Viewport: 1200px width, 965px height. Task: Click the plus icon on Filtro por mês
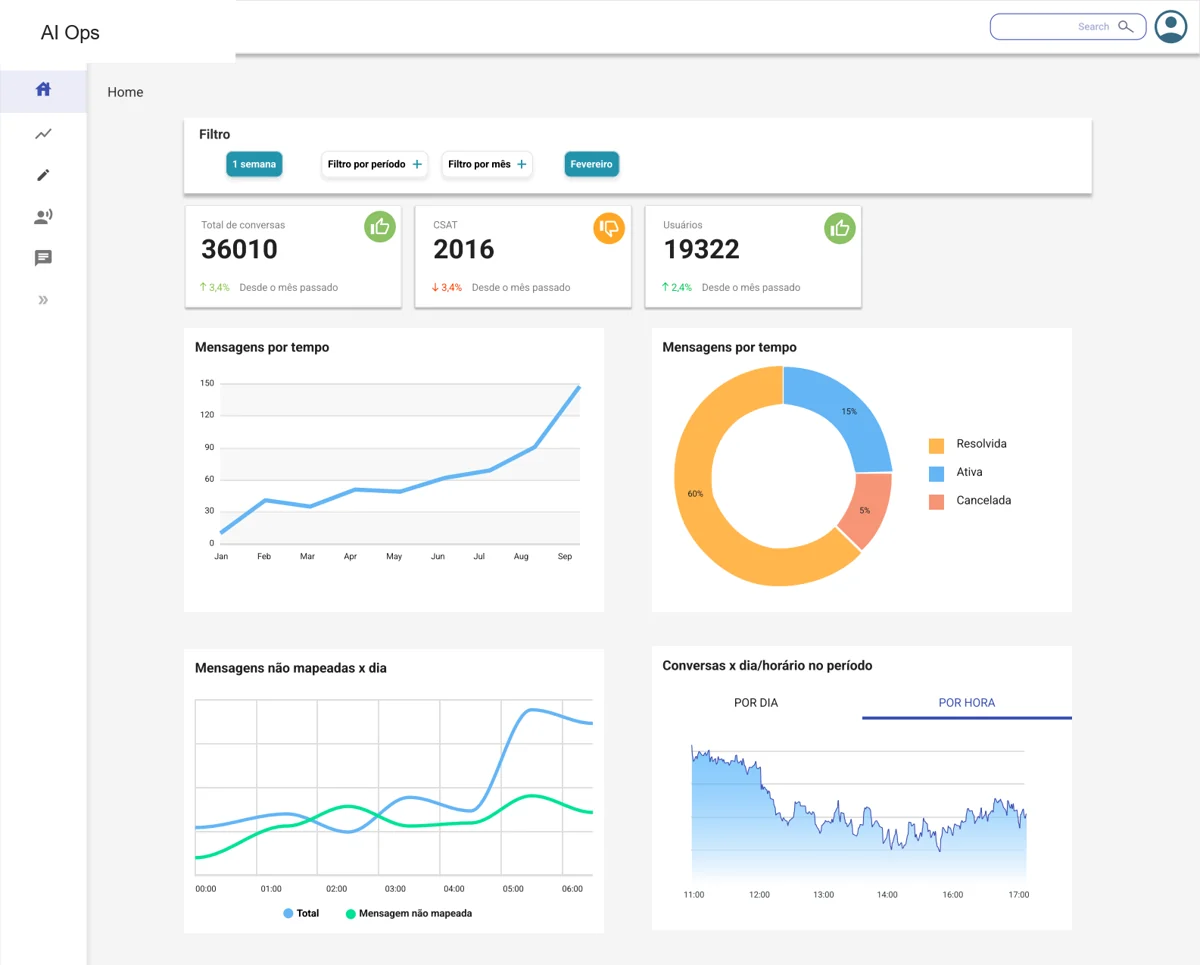[521, 164]
